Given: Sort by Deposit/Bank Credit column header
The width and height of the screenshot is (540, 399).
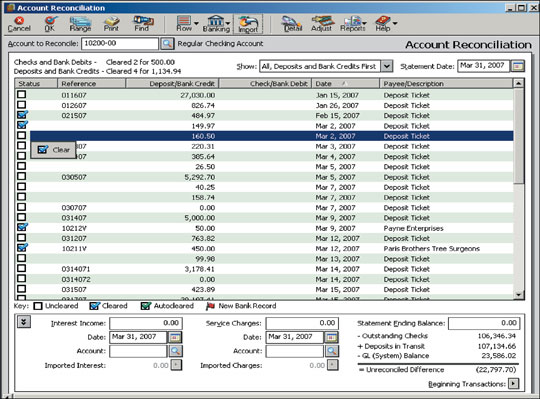Looking at the screenshot, I should (172, 83).
